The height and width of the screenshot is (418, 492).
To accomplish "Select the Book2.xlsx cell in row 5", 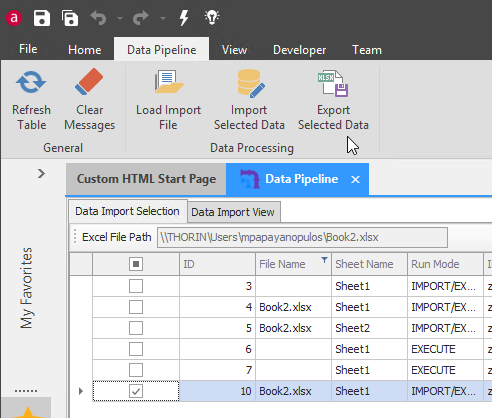I will tap(293, 328).
